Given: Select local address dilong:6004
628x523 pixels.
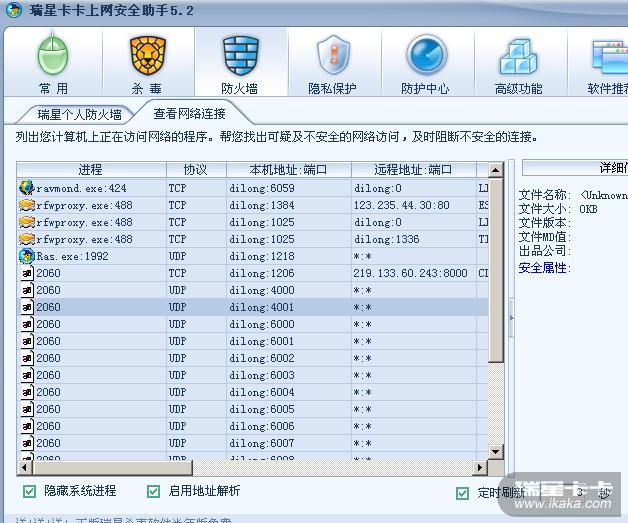Looking at the screenshot, I should point(262,392).
